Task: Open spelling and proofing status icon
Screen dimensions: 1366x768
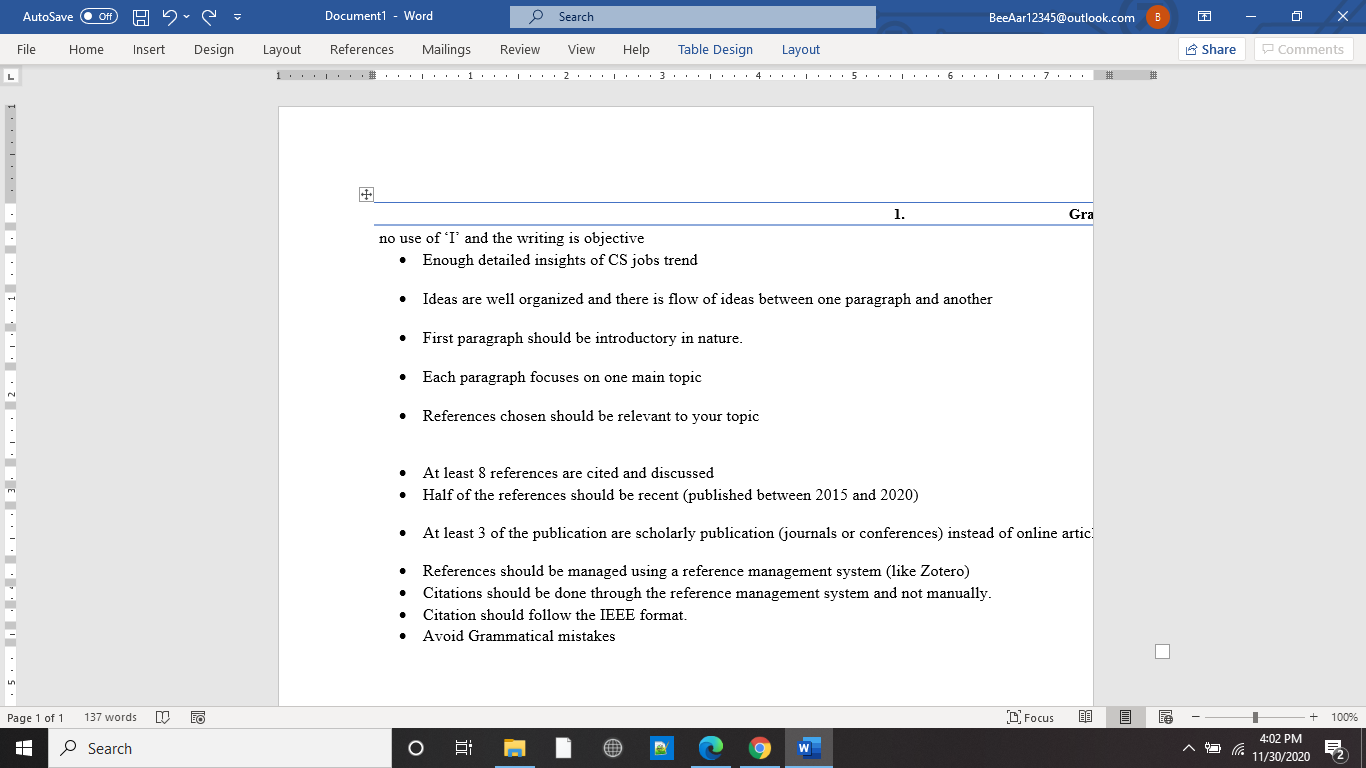Action: 162,717
